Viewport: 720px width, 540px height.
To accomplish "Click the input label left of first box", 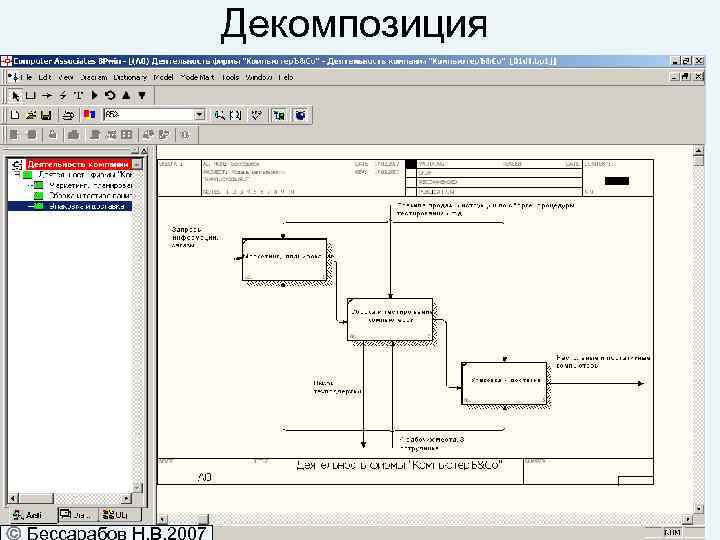I will pyautogui.click(x=195, y=237).
